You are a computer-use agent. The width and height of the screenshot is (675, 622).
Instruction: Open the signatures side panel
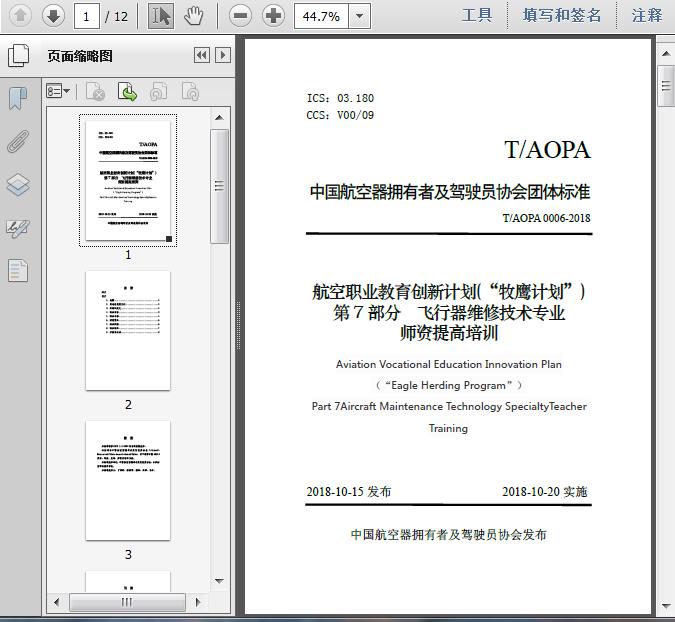coord(18,228)
